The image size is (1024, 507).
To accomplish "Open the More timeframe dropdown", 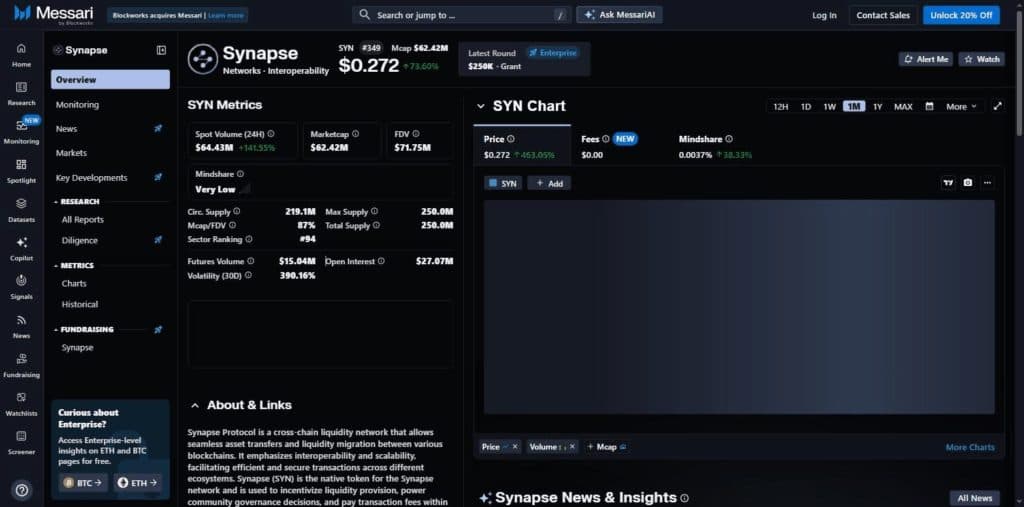I will coord(961,106).
